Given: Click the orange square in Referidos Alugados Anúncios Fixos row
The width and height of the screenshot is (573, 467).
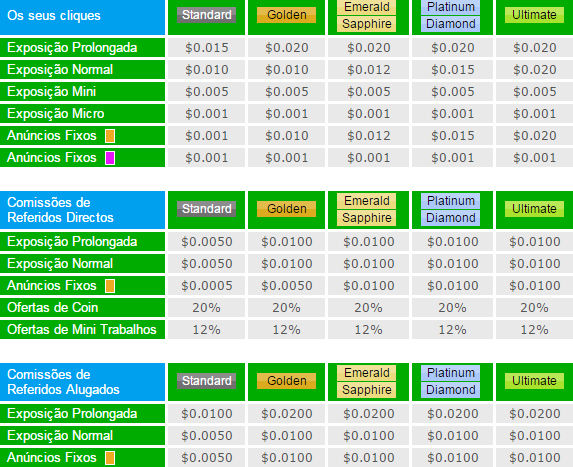Looking at the screenshot, I should (x=110, y=457).
